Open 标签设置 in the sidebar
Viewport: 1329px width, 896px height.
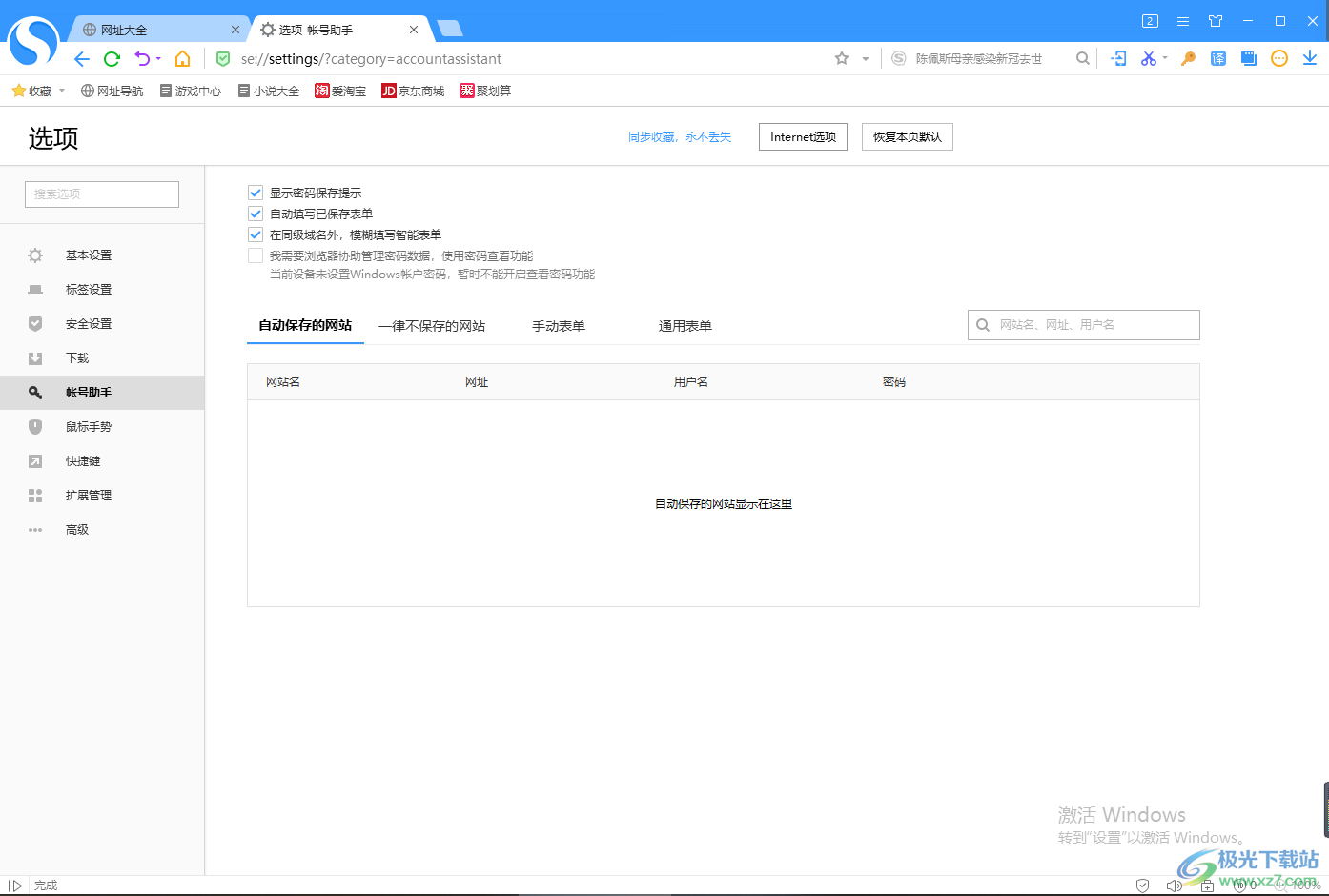[x=102, y=290]
